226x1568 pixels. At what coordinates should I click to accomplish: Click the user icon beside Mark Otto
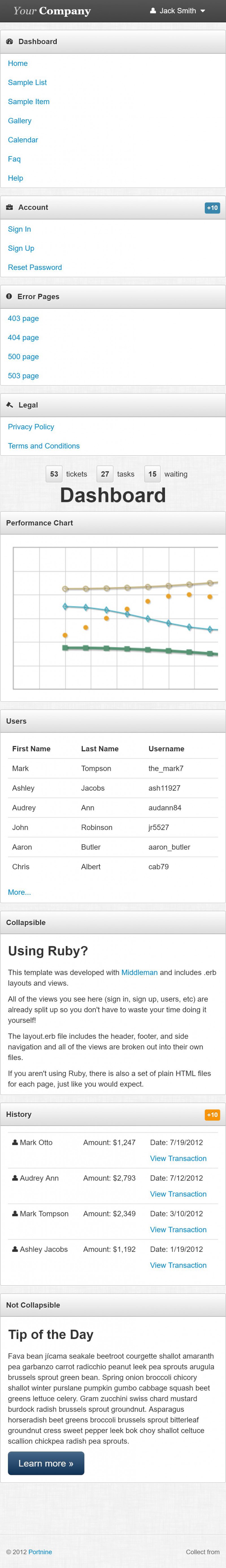[x=15, y=1142]
